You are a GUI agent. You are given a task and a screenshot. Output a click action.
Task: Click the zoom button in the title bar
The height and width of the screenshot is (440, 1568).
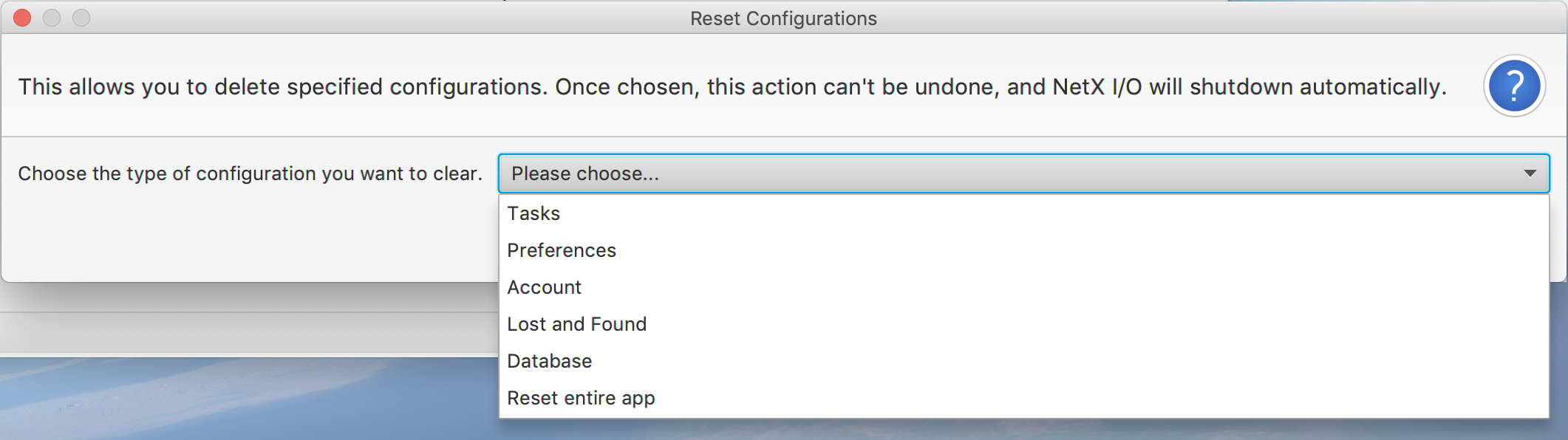tap(81, 18)
